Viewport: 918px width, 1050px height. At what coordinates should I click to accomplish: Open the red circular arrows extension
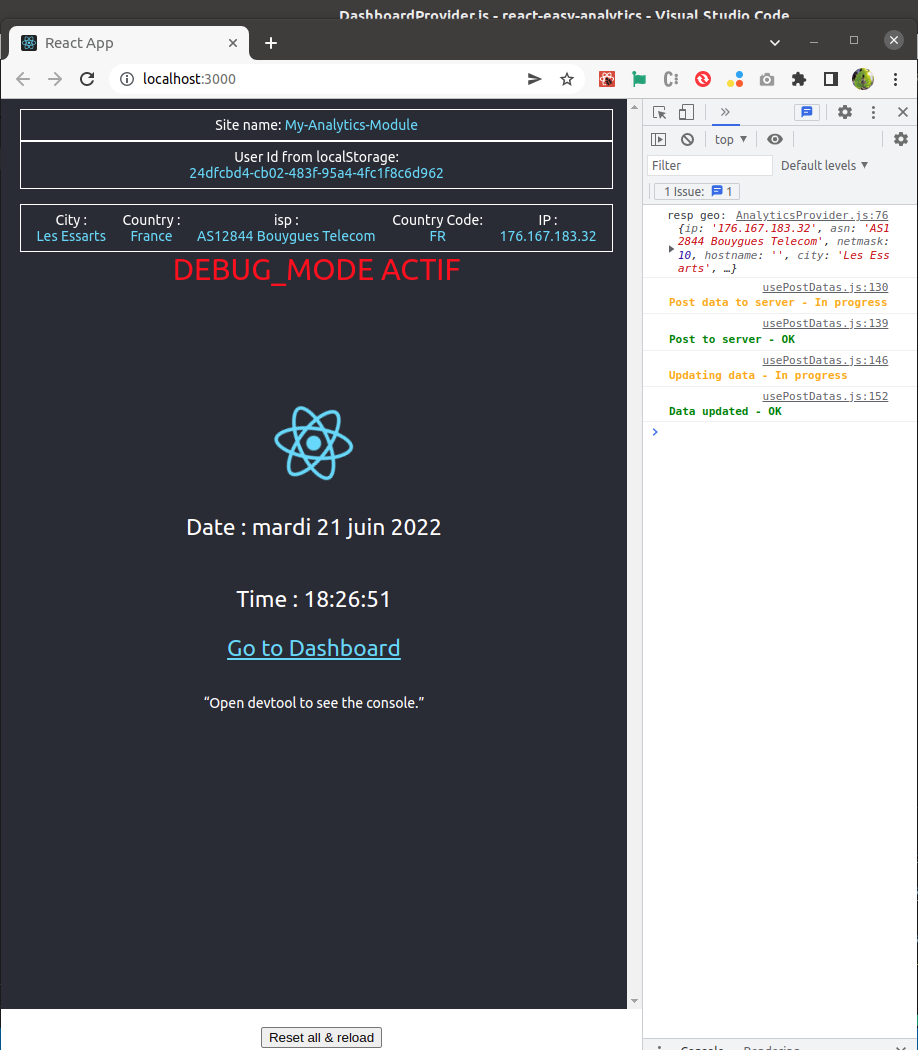[702, 79]
